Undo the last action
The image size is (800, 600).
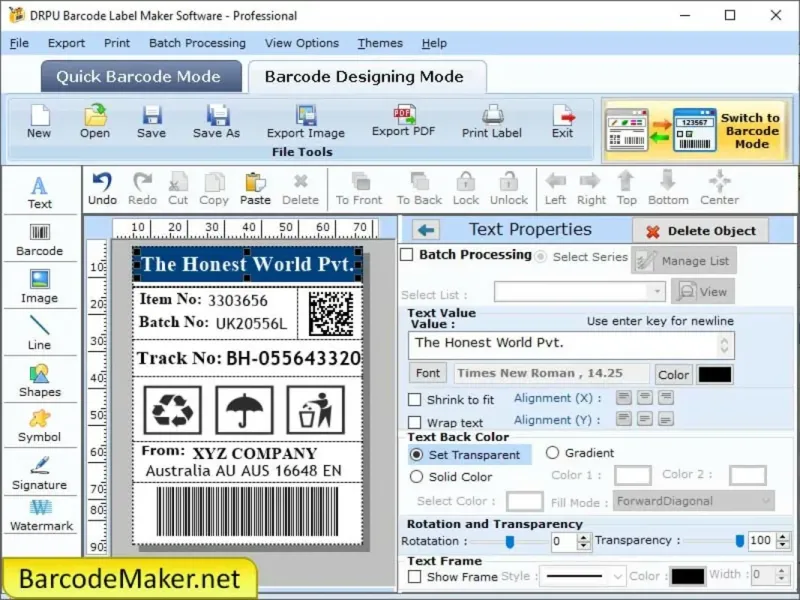tap(102, 189)
